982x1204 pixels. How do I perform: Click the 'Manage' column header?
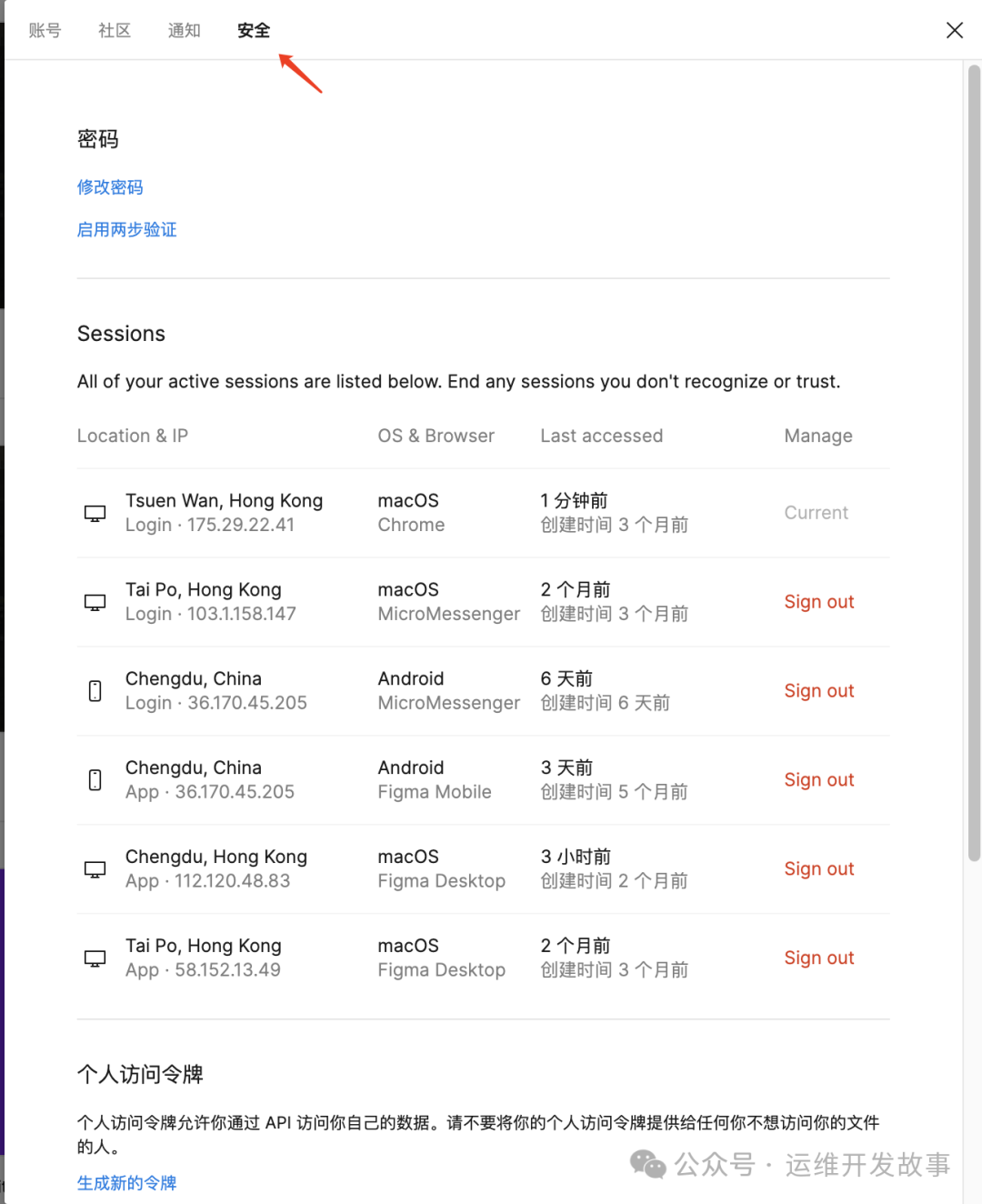pos(818,436)
